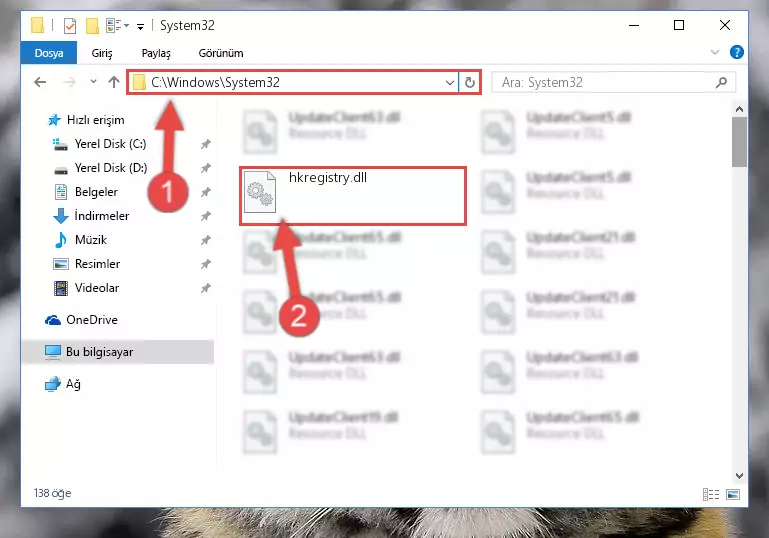
Task: Click the address bar path C:\Windows\System32
Action: 215,82
